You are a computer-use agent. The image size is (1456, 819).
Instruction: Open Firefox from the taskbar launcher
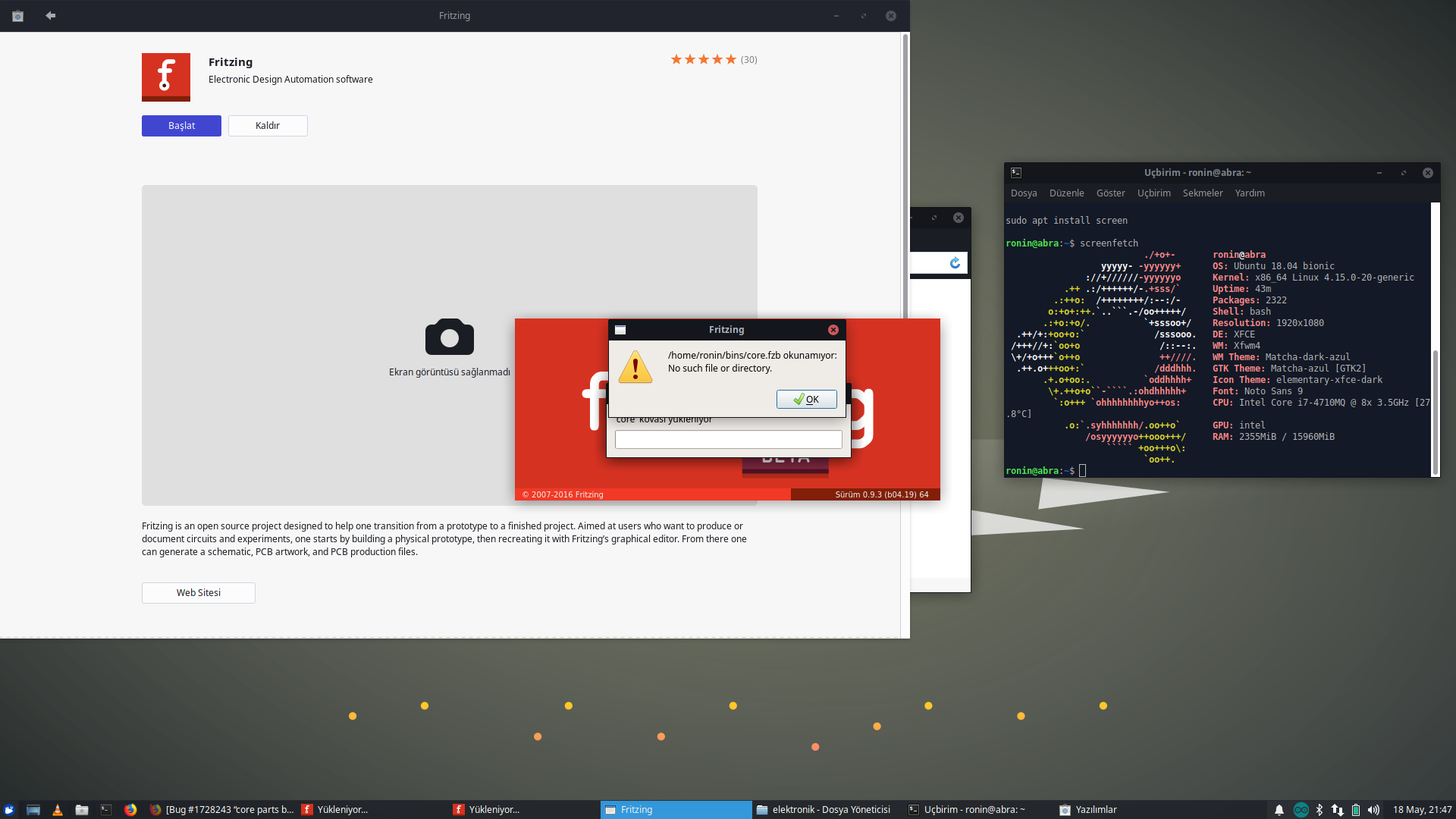coord(130,809)
